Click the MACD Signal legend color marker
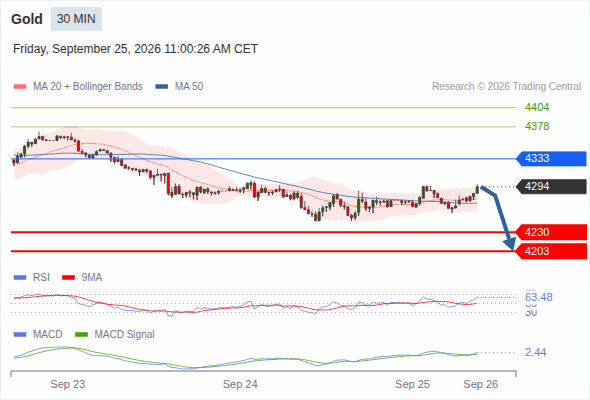590x400 pixels. coord(81,334)
